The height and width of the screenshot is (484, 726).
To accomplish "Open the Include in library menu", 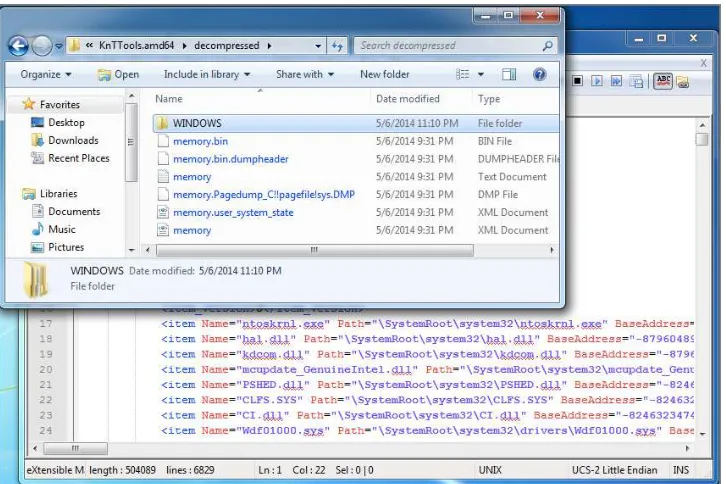I will [207, 74].
